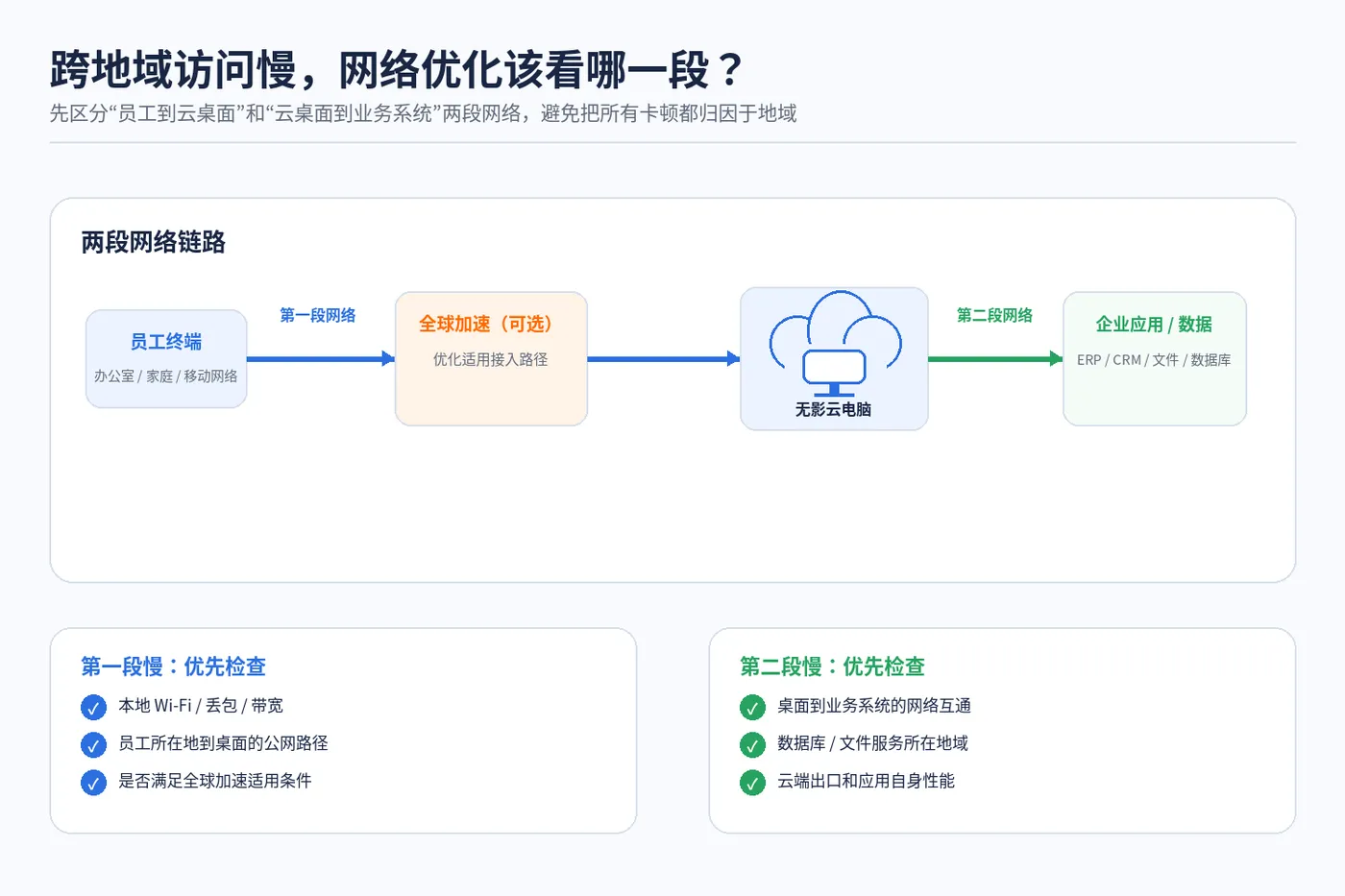The width and height of the screenshot is (1345, 896).
Task: Select the text 是否满足全球加速适用条件
Action: (x=215, y=781)
